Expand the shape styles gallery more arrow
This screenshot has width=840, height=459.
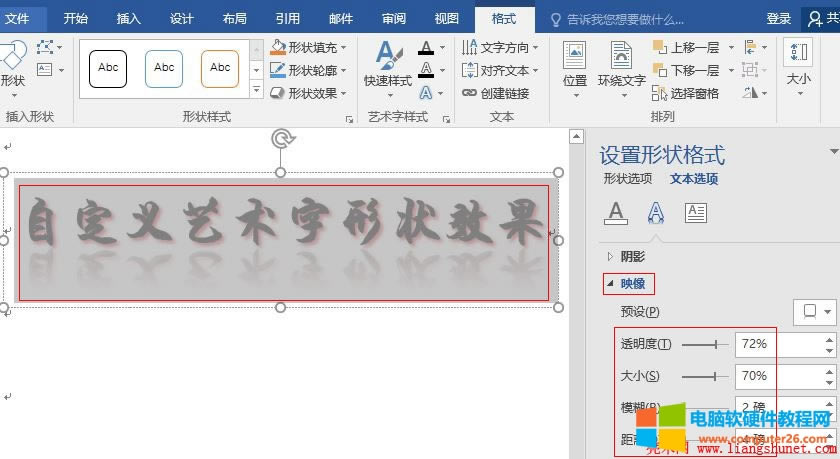[257, 90]
